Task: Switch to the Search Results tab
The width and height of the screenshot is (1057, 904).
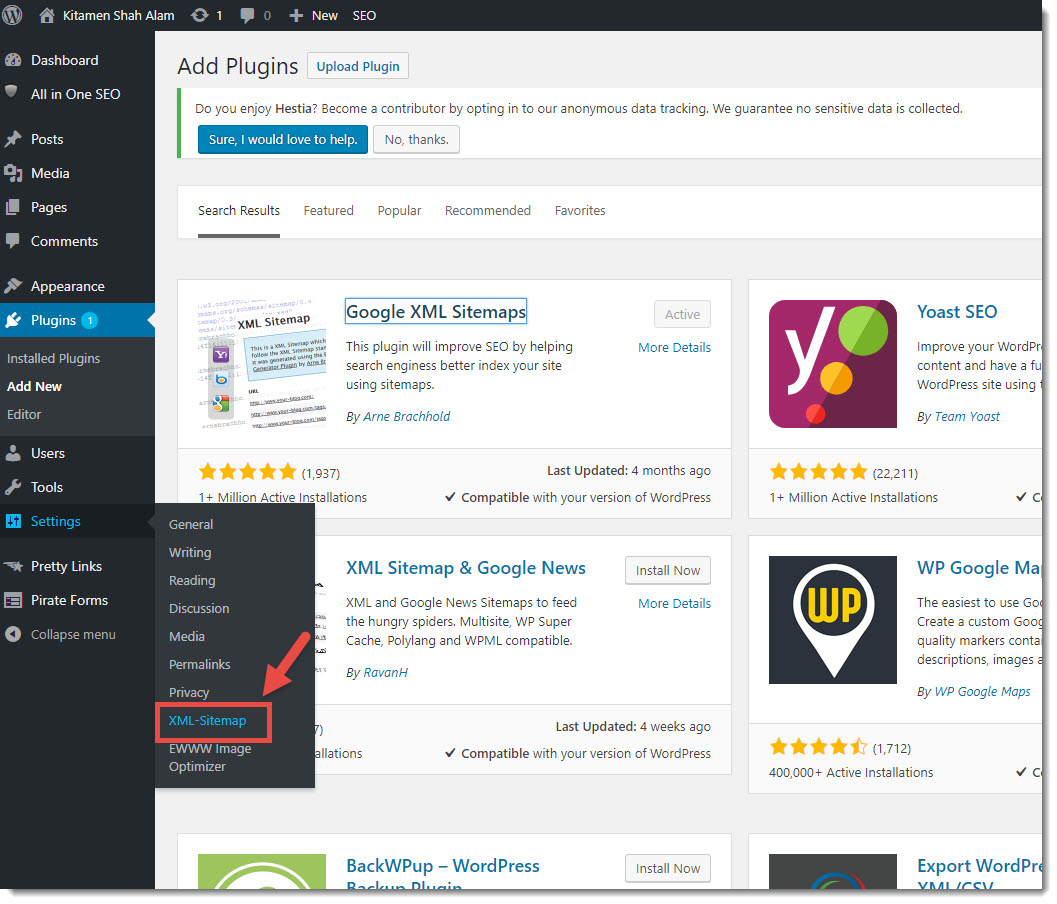Action: coord(239,210)
